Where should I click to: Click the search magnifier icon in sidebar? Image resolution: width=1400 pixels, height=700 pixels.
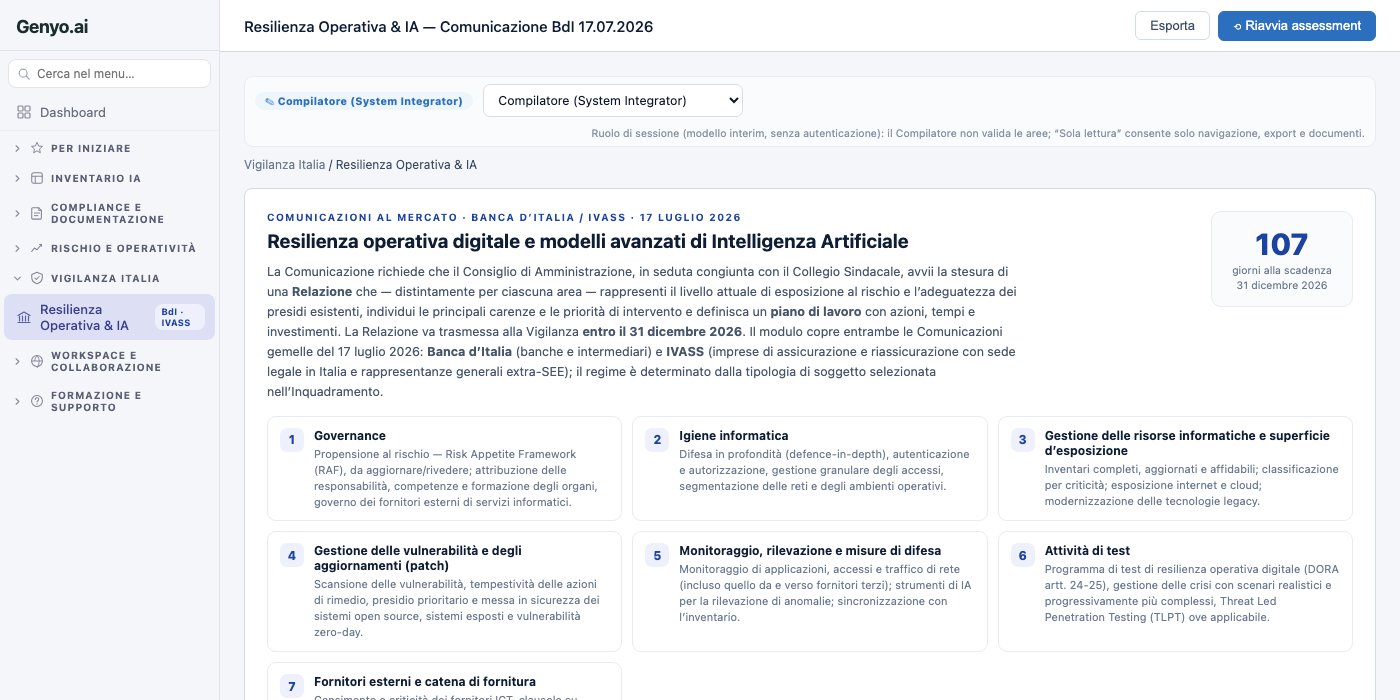pos(25,74)
